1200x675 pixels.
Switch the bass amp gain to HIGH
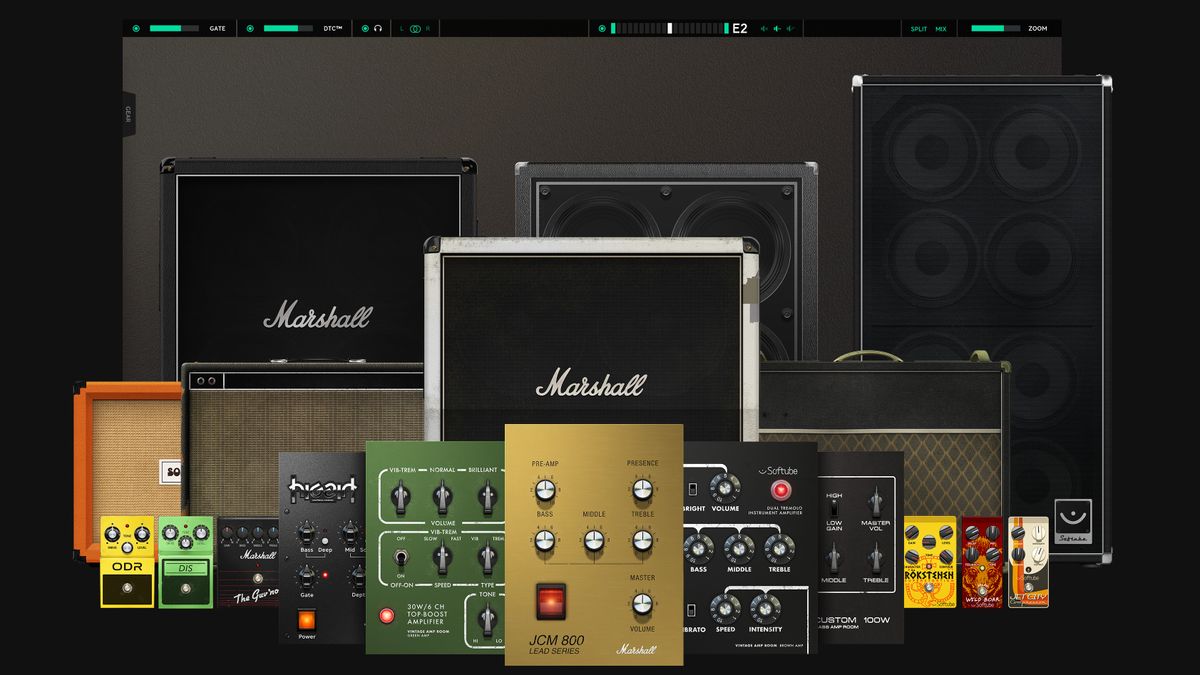coord(833,505)
